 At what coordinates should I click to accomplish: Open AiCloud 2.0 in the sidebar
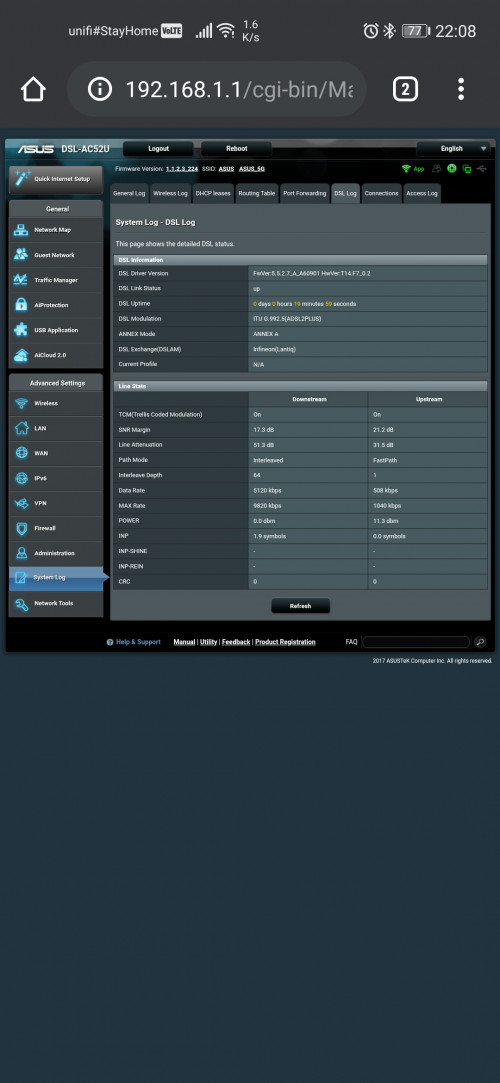55,355
